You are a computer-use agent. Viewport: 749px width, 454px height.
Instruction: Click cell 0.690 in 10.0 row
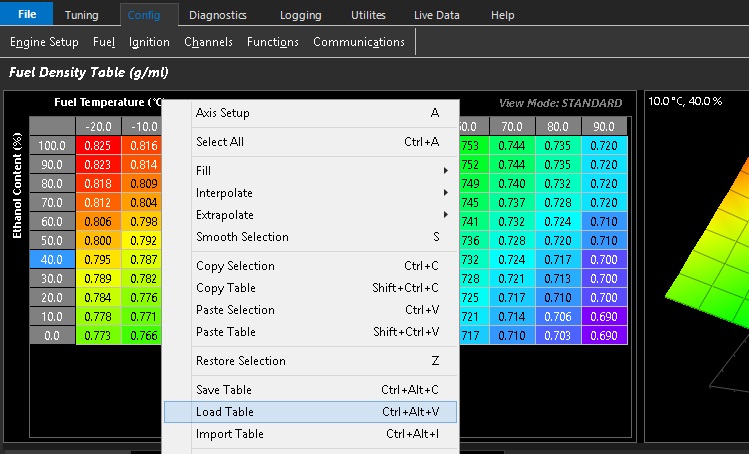[x=604, y=316]
